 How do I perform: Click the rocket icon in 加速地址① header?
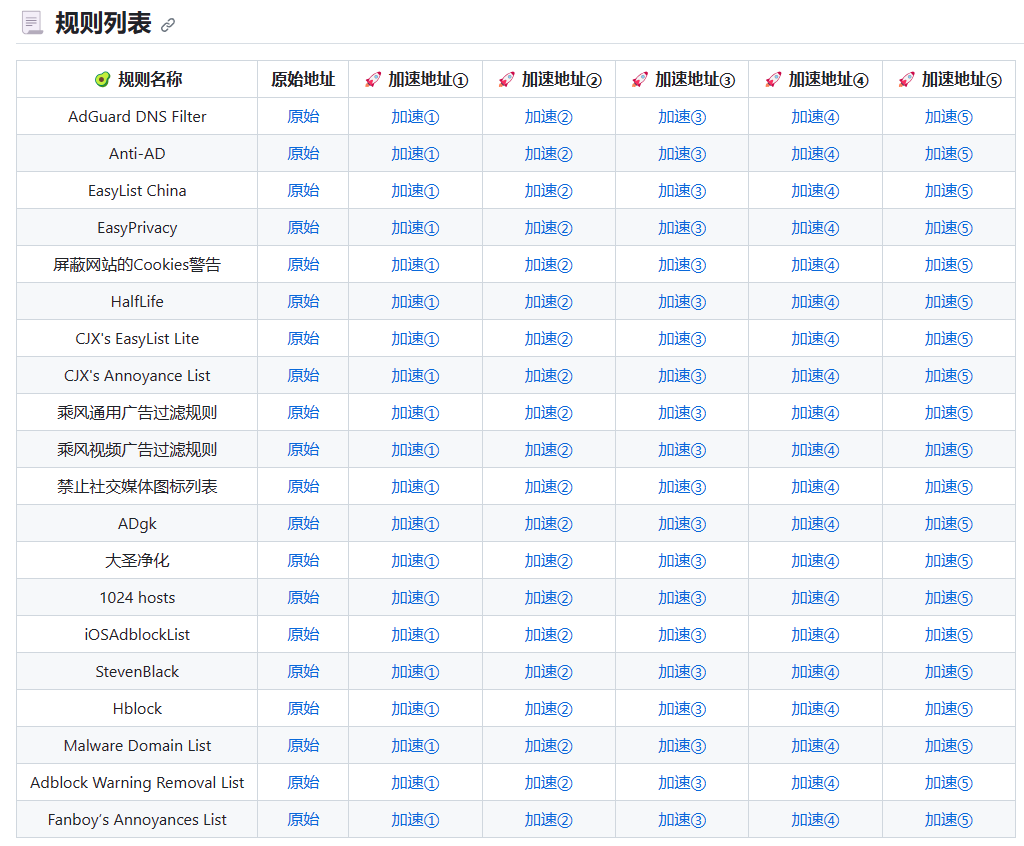pos(373,80)
